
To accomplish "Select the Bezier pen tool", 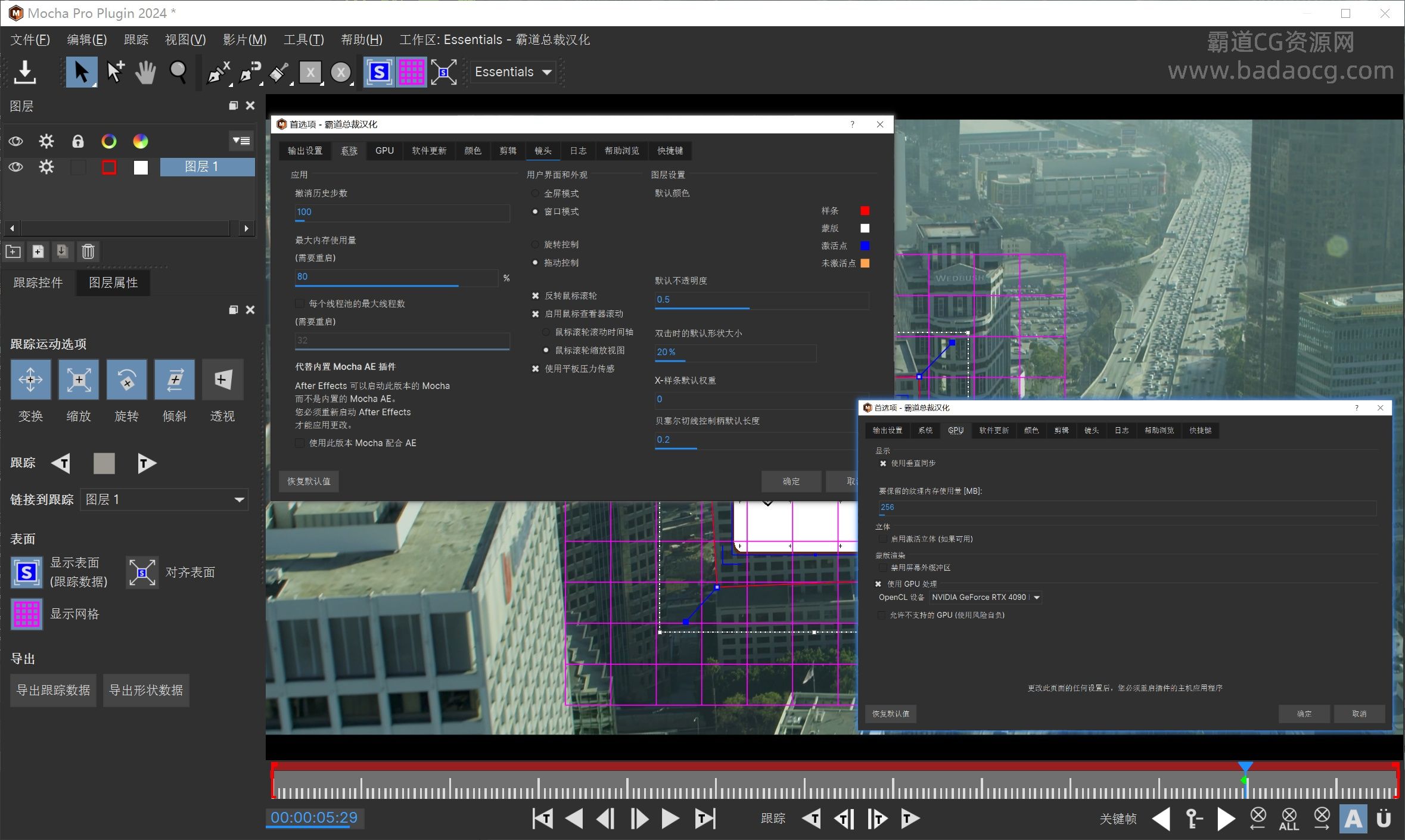I will click(250, 72).
